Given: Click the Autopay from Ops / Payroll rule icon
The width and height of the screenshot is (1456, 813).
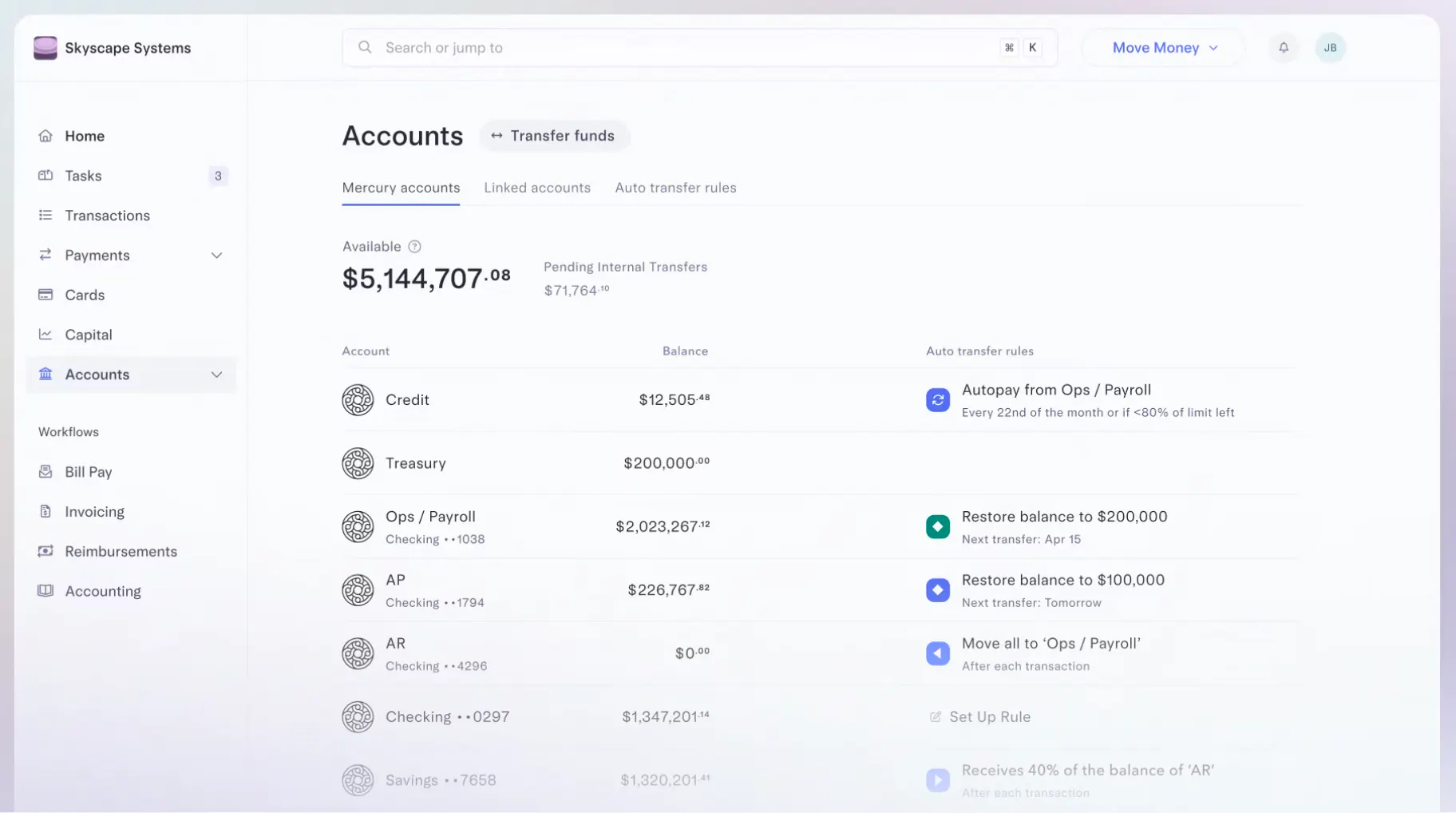Looking at the screenshot, I should (x=938, y=400).
